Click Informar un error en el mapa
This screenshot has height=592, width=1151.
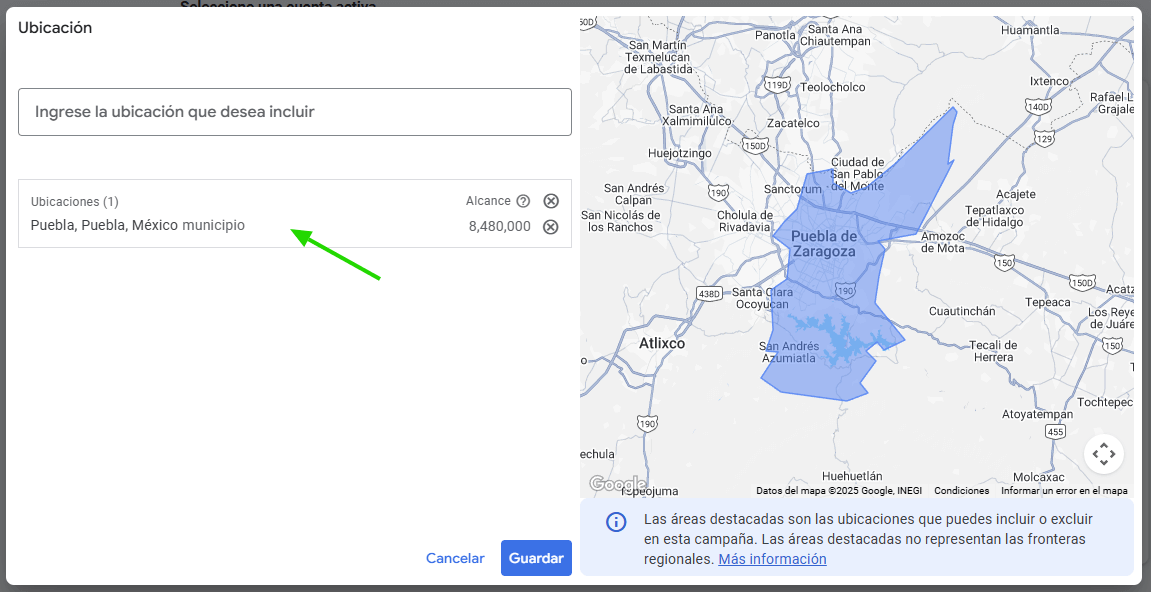1064,491
